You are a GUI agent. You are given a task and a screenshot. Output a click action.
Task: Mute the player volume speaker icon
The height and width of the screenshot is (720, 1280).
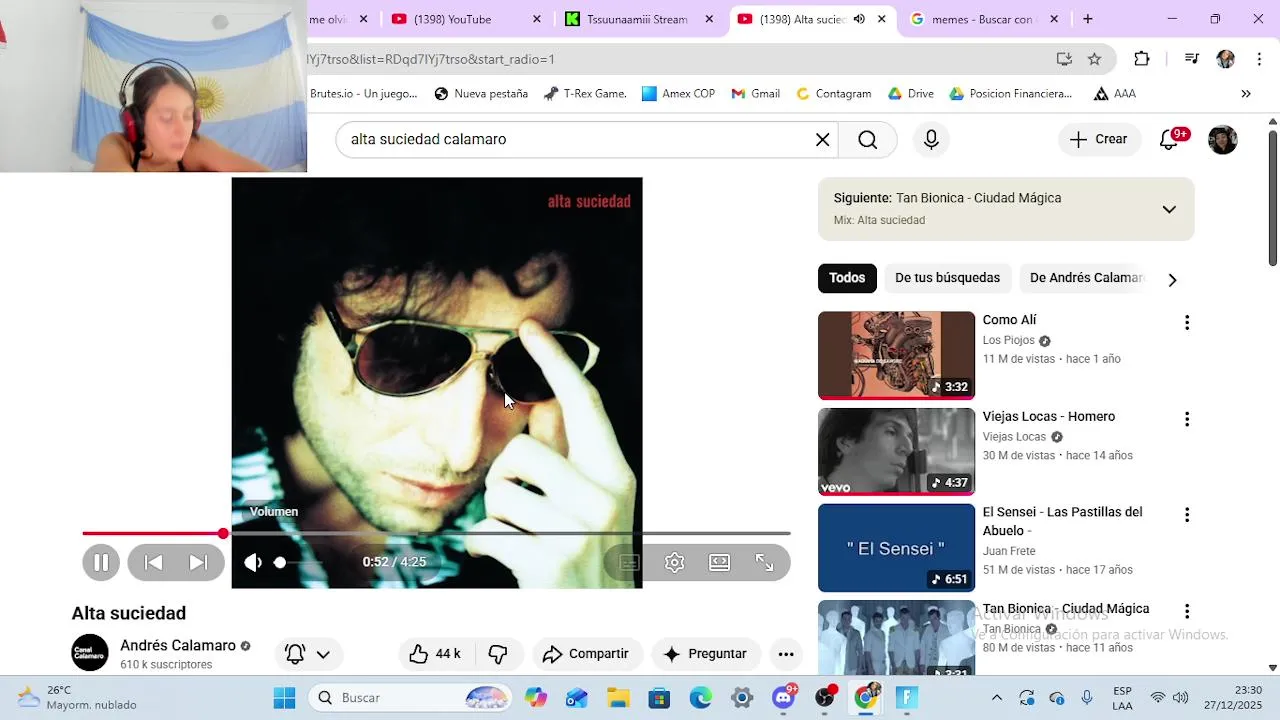pos(253,562)
